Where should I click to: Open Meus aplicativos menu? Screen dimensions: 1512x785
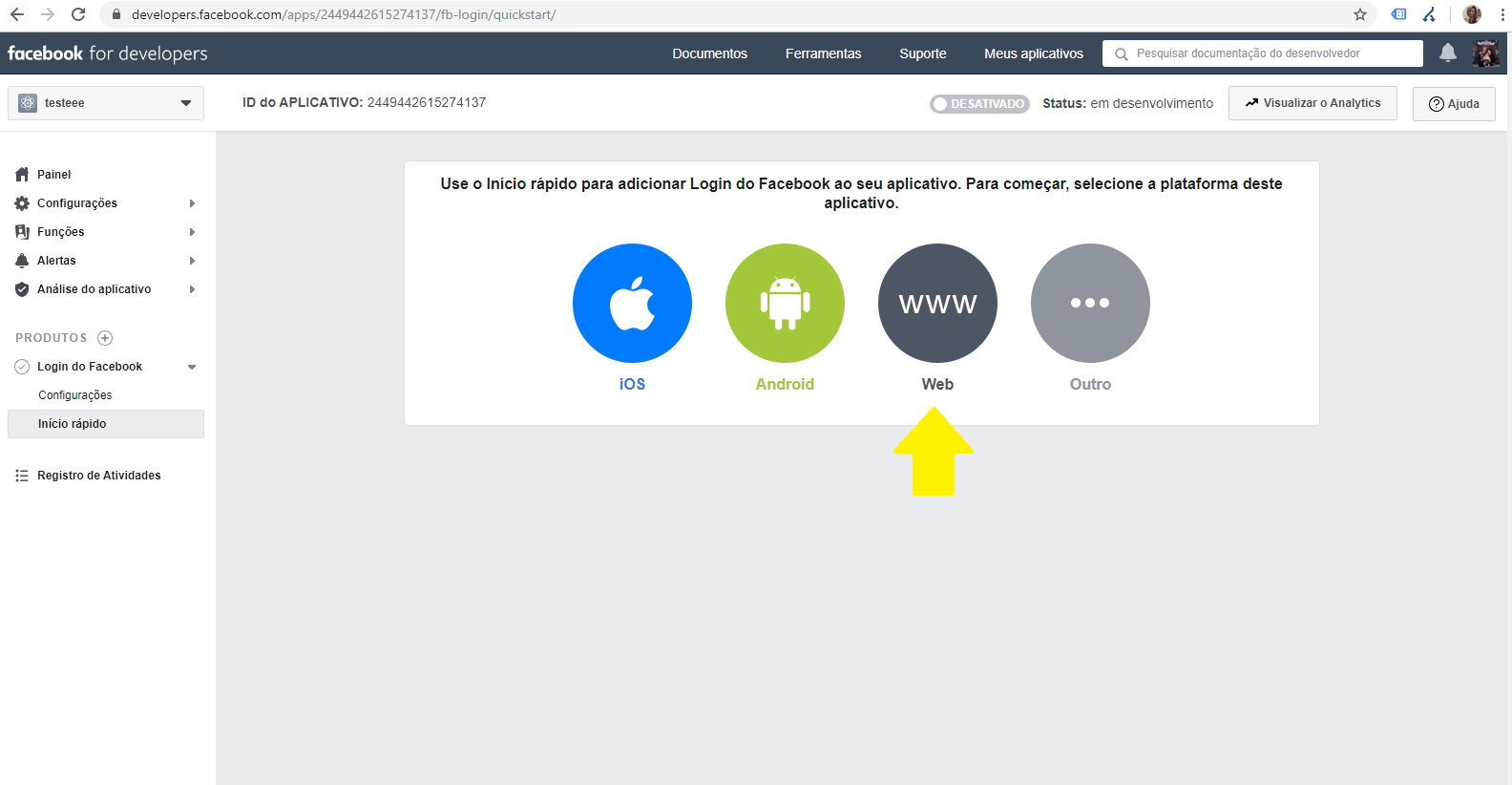coord(1034,53)
